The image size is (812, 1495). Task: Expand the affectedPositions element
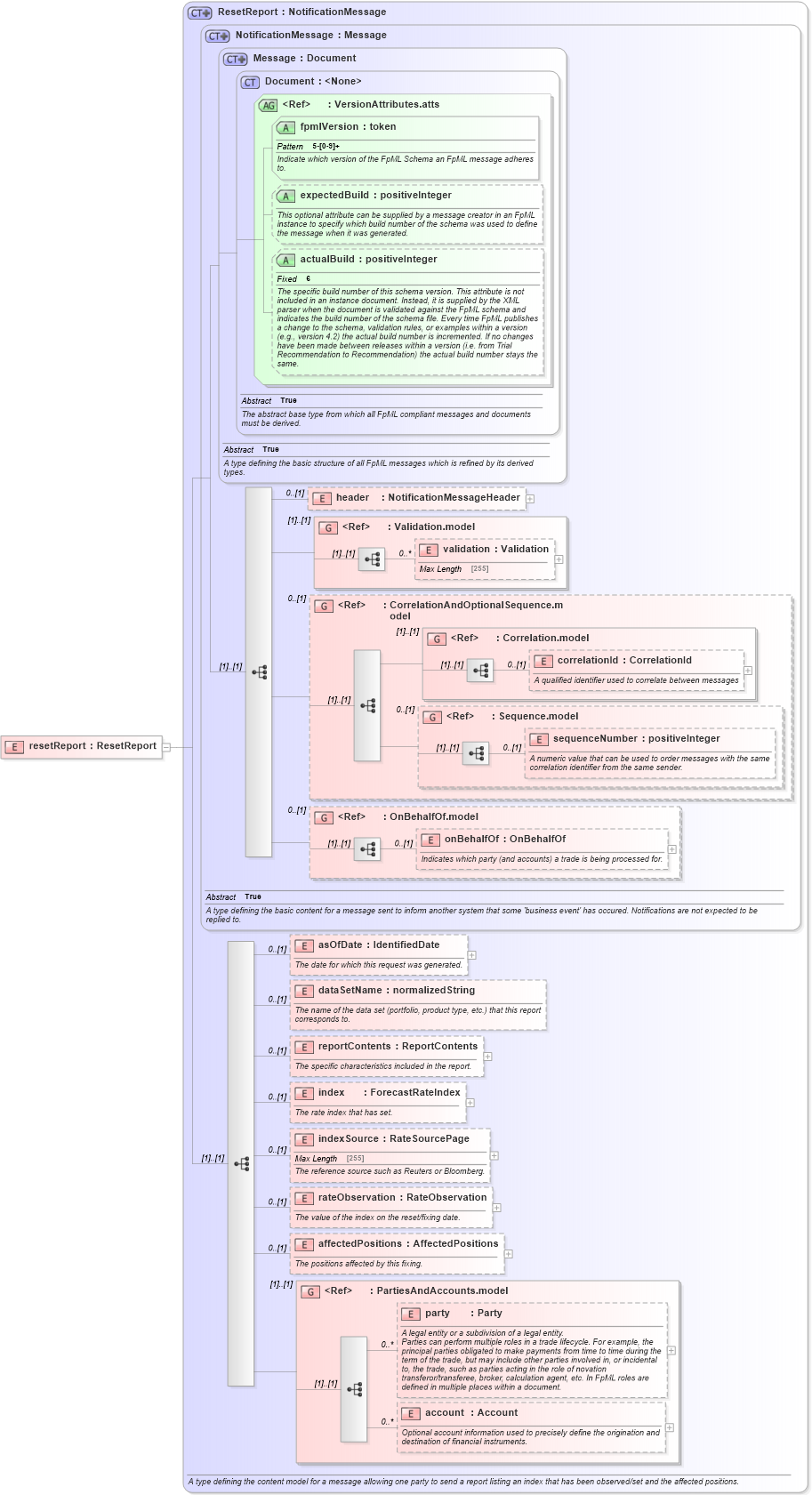coord(509,1254)
